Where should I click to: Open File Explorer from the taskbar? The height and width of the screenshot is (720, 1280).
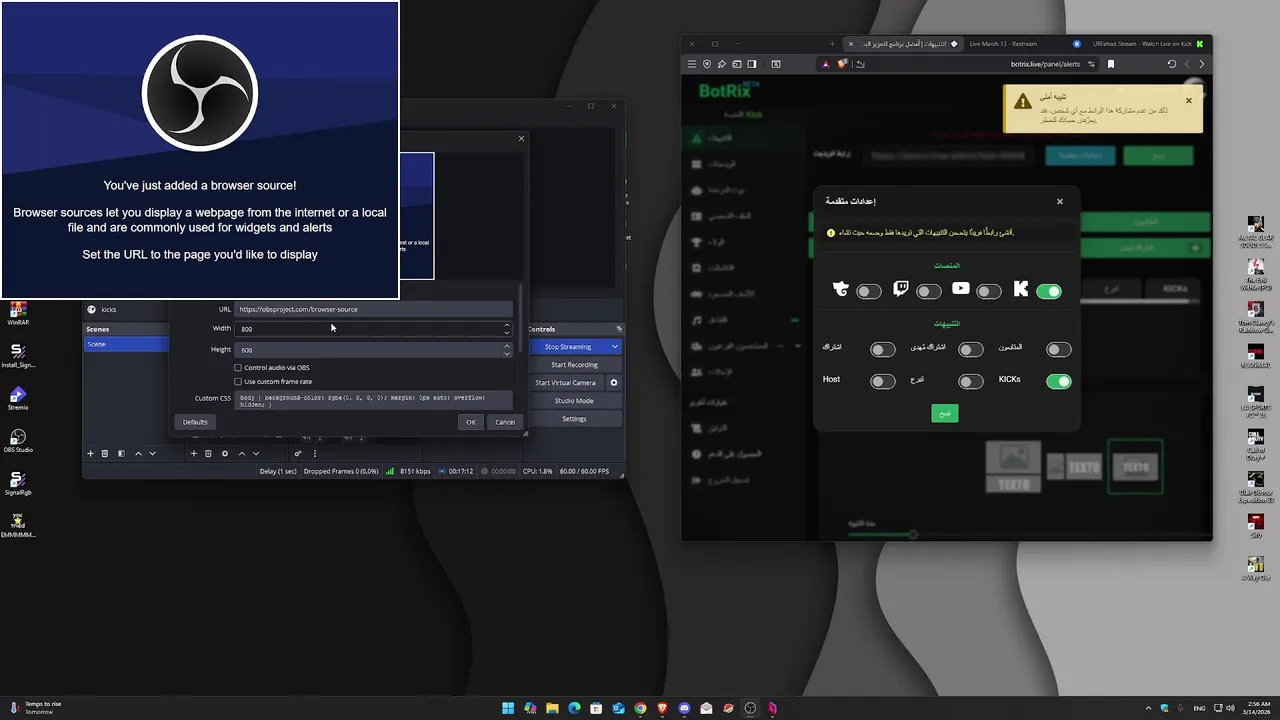tap(552, 708)
